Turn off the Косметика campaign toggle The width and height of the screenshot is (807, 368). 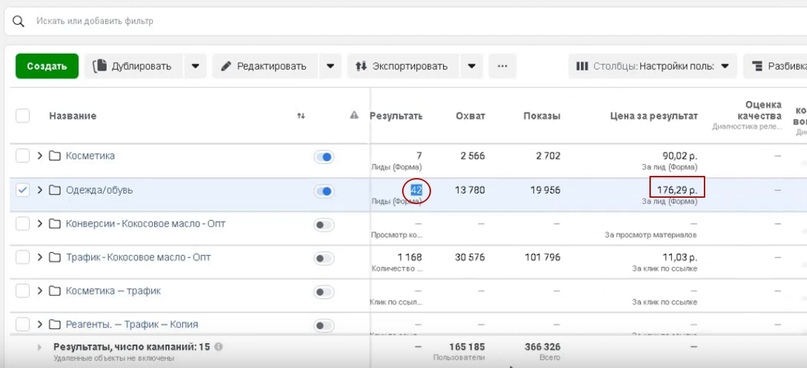point(324,157)
